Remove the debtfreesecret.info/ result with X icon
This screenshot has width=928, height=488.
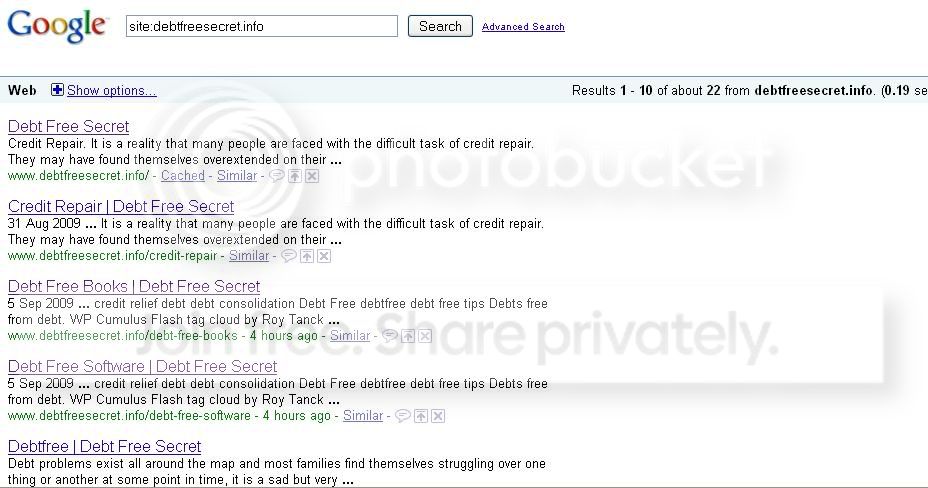tap(312, 176)
